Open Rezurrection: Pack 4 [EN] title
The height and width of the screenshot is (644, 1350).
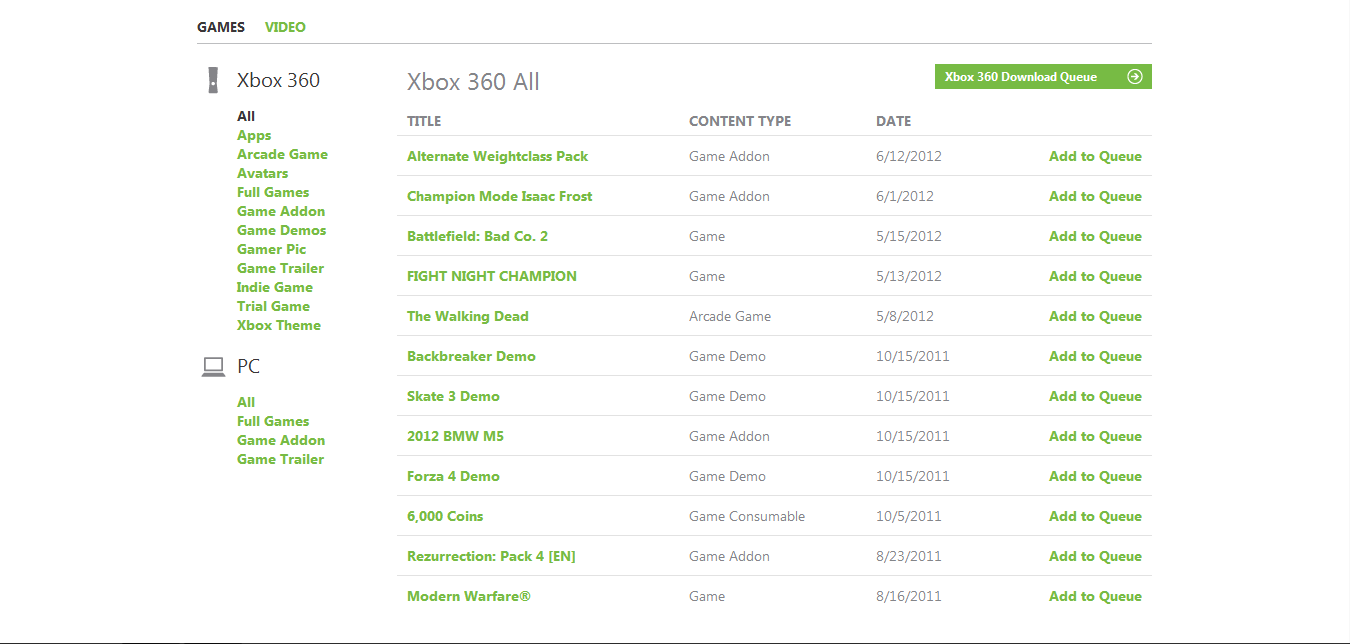pyautogui.click(x=491, y=556)
